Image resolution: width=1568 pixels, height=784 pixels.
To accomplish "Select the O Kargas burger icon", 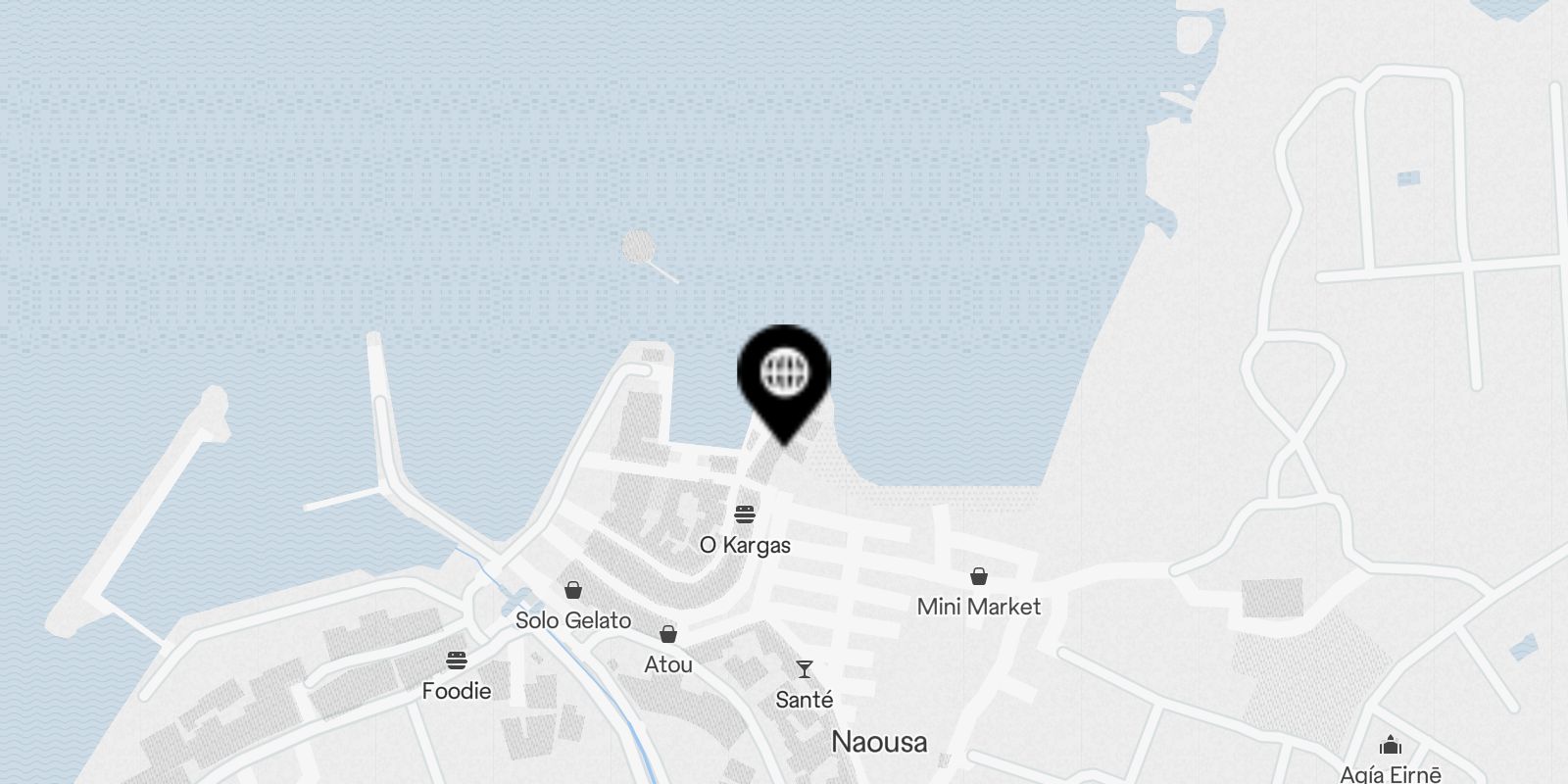I will (x=745, y=514).
